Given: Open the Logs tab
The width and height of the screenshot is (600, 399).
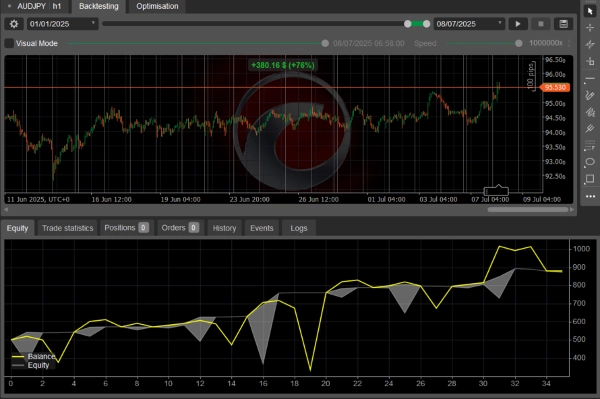Looking at the screenshot, I should point(299,228).
